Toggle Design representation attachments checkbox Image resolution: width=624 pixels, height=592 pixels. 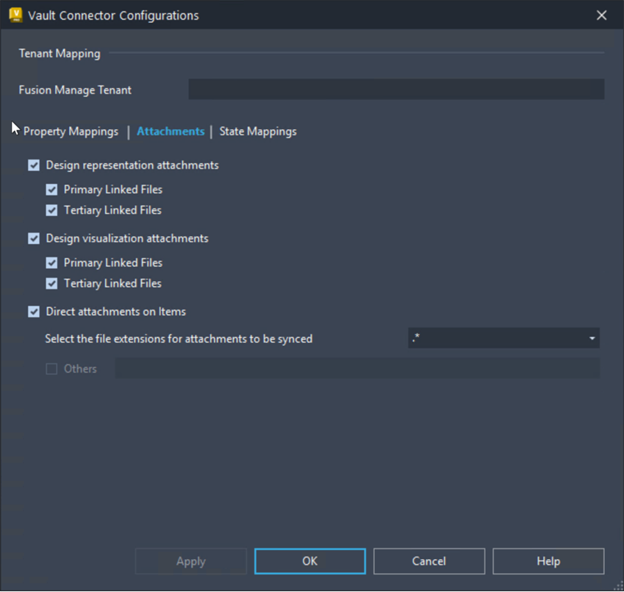tap(34, 165)
